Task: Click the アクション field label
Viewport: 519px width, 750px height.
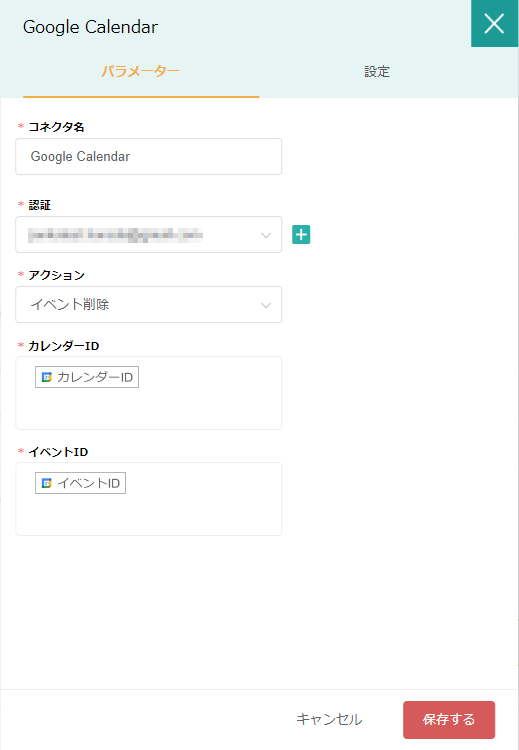Action: click(56, 275)
